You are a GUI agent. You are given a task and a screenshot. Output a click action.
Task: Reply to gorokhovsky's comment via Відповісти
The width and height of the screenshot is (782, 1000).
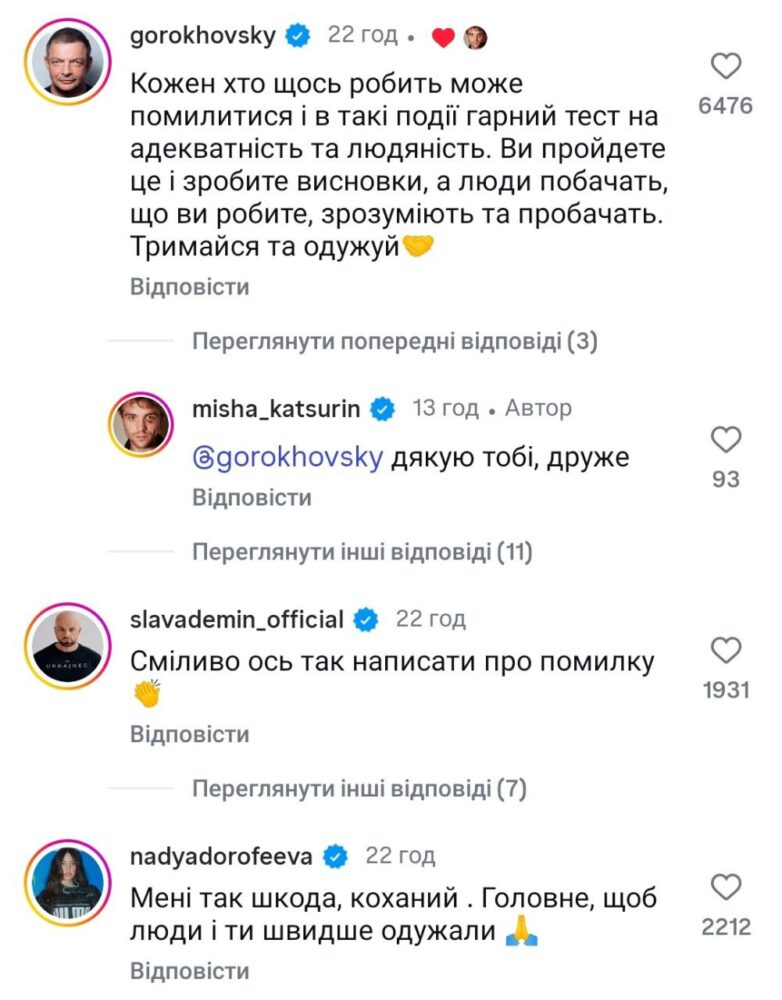tap(189, 288)
